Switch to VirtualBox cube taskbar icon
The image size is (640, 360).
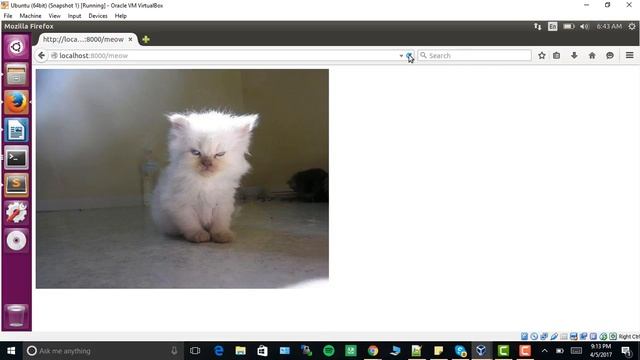[x=481, y=351]
